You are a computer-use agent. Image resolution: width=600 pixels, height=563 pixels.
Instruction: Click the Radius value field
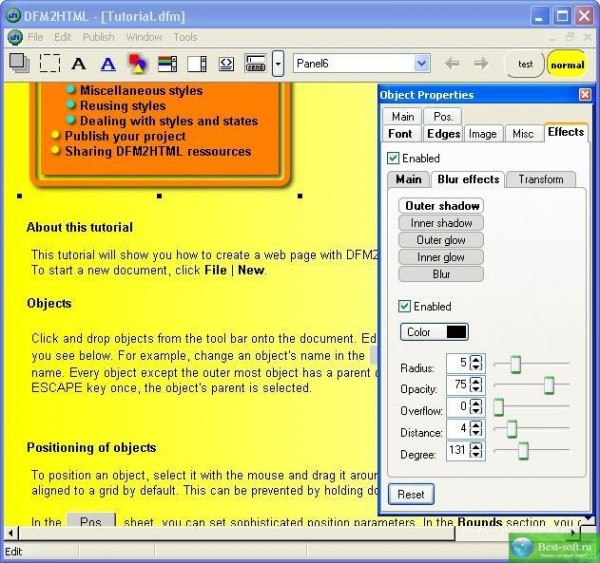(x=457, y=363)
